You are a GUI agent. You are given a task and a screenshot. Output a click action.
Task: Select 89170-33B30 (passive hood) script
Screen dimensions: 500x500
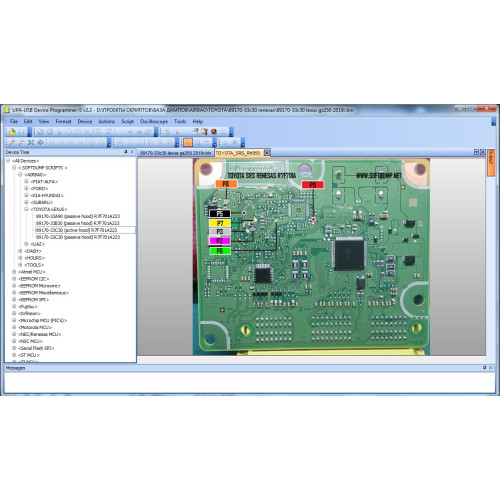(x=78, y=223)
